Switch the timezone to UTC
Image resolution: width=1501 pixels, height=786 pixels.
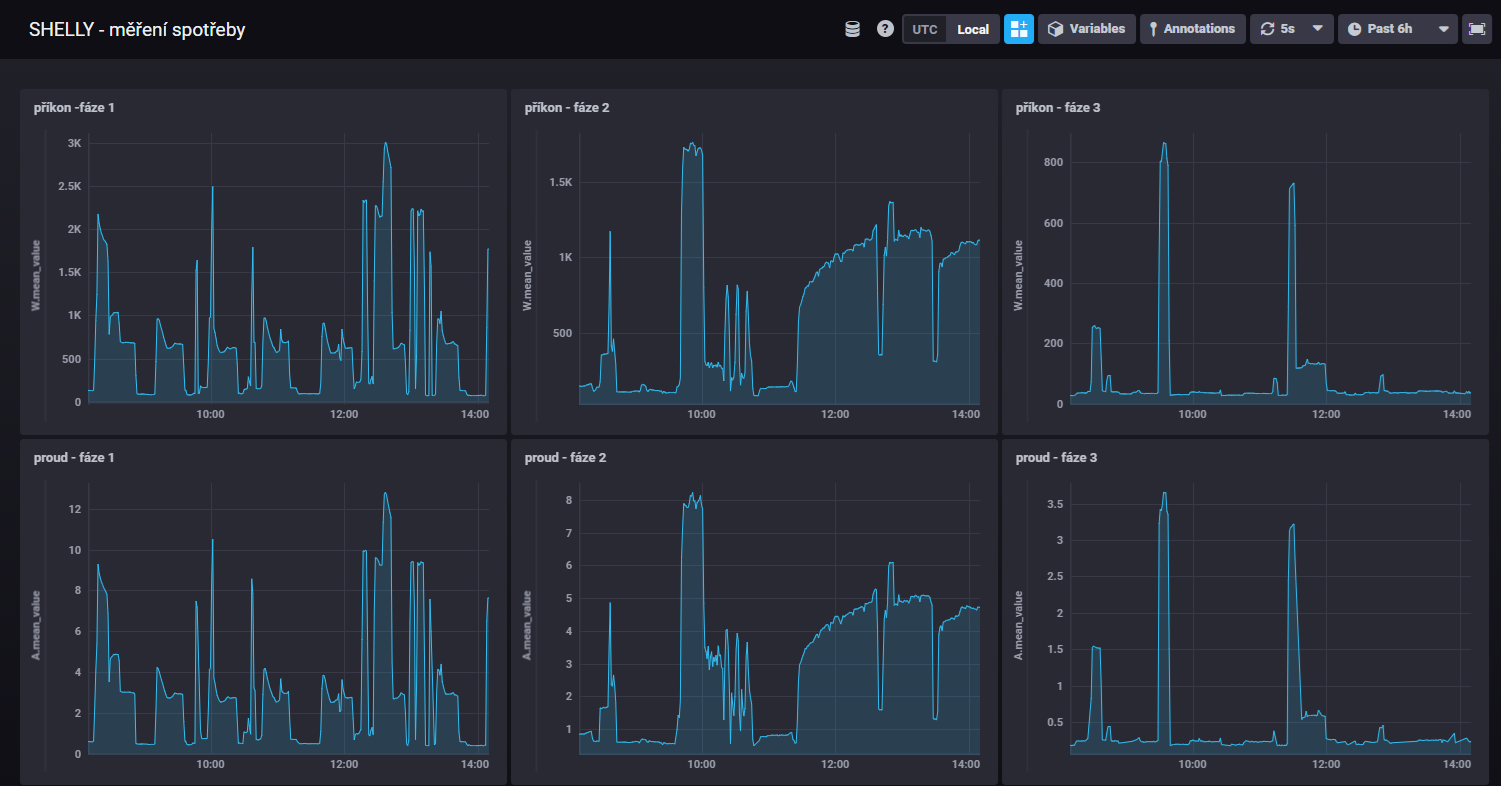(925, 29)
